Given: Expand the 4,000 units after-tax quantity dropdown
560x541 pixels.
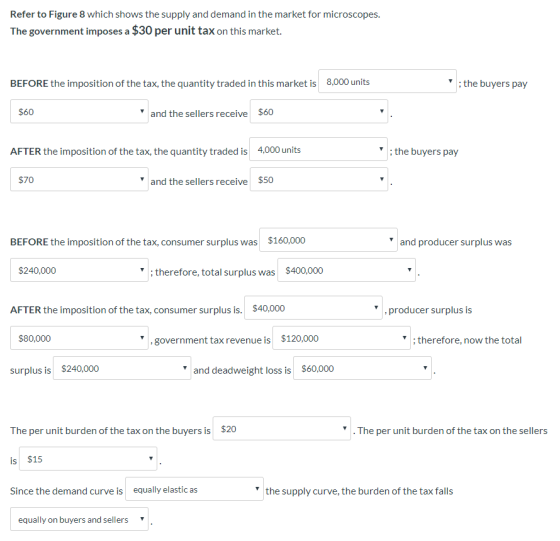Looking at the screenshot, I should pos(318,149).
